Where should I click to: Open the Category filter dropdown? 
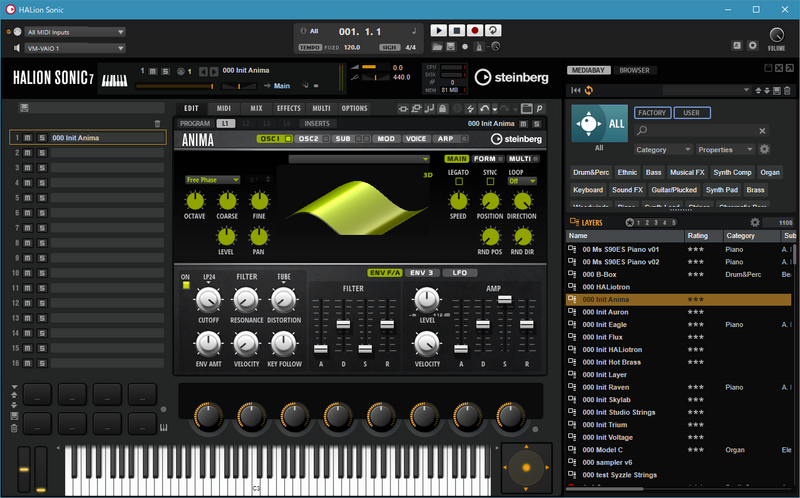663,150
